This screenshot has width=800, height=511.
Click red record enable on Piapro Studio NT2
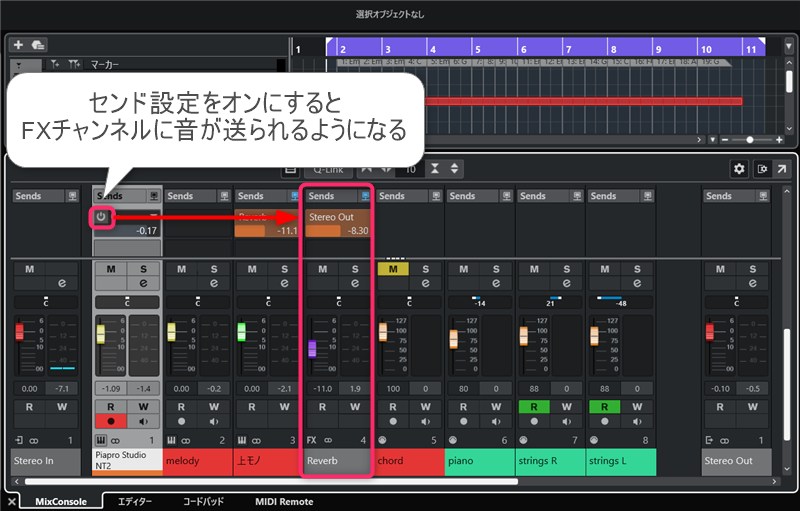coord(111,422)
